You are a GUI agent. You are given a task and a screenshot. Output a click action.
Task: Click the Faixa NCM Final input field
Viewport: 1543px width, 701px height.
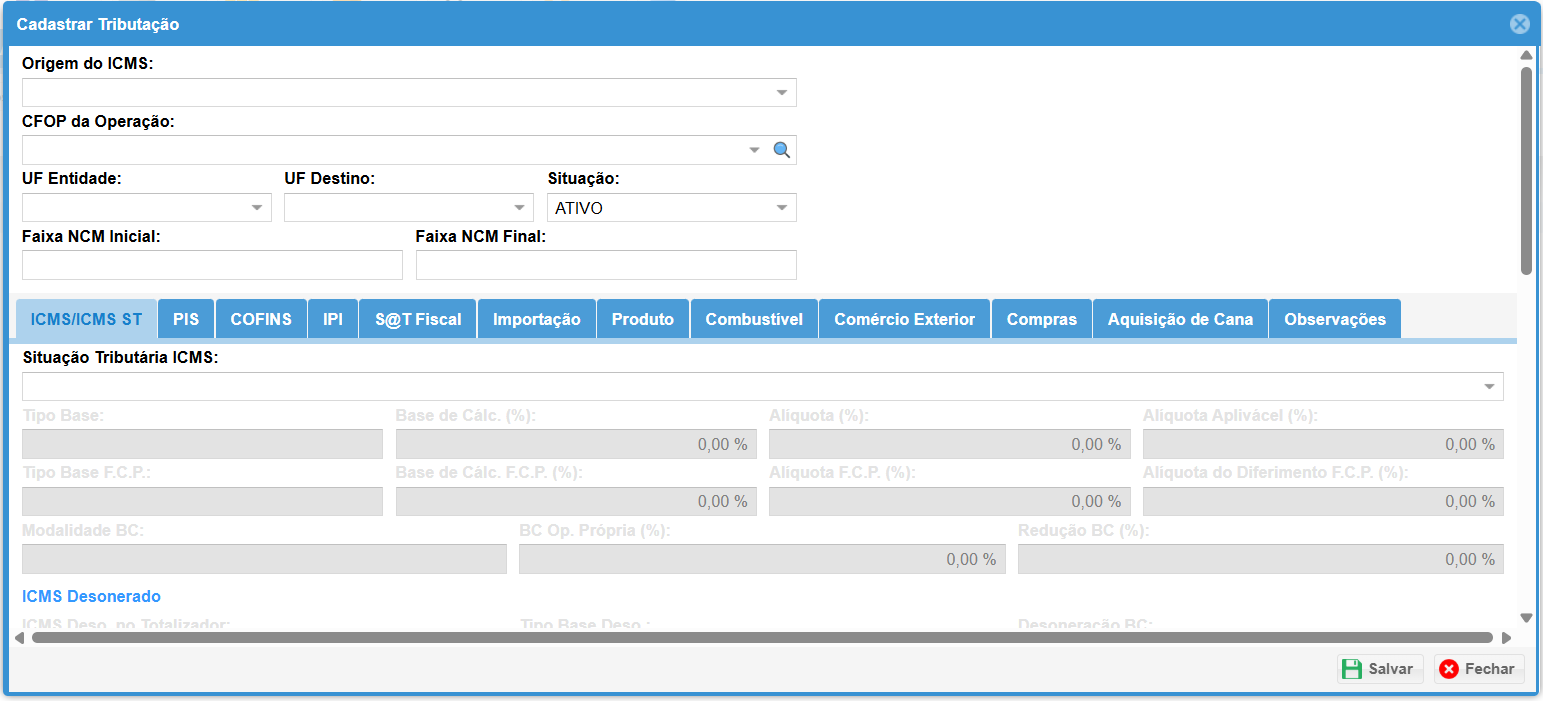tap(606, 265)
